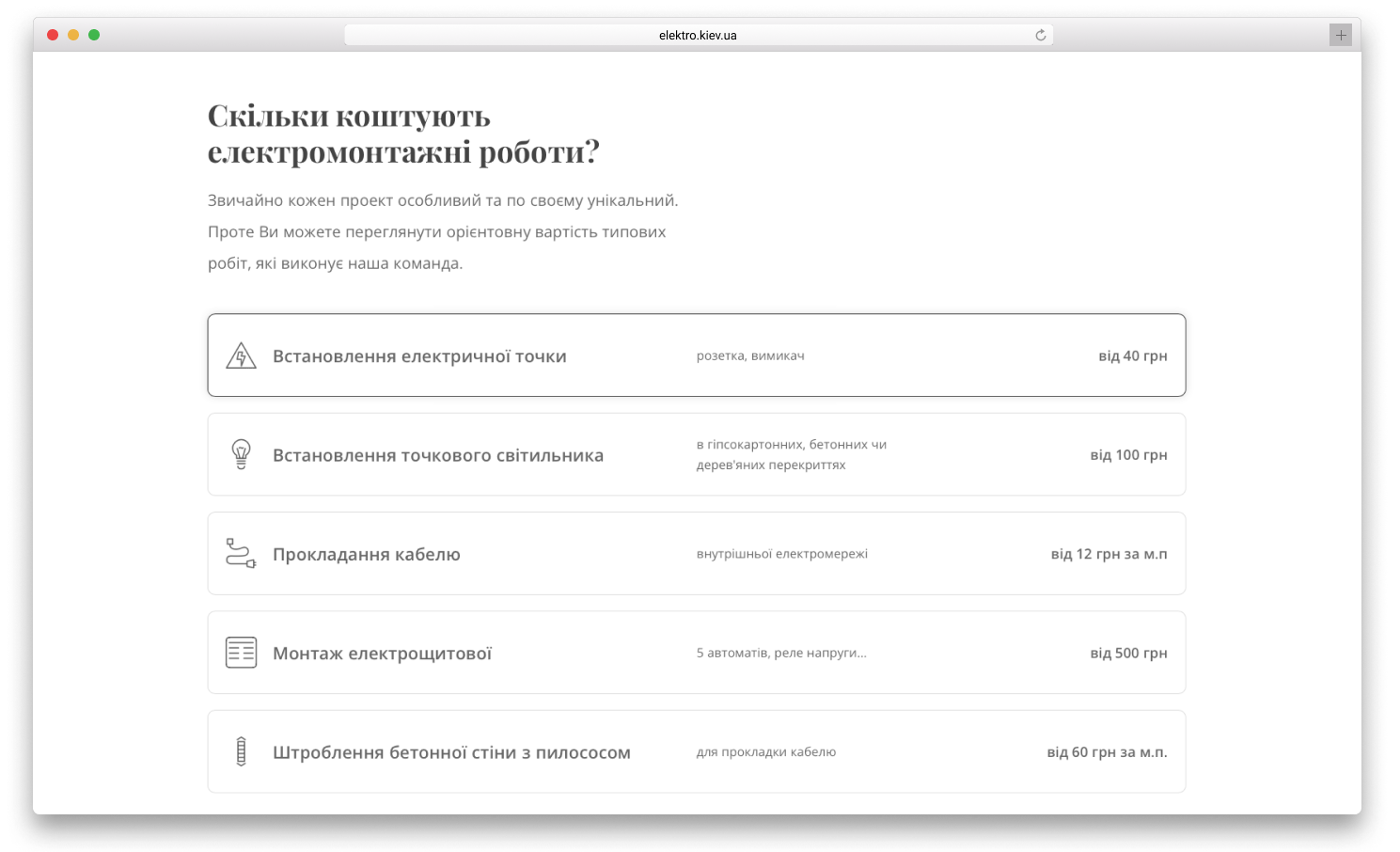The width and height of the screenshot is (1400, 852).
Task: Click the electrical warning triangle icon
Action: (241, 356)
